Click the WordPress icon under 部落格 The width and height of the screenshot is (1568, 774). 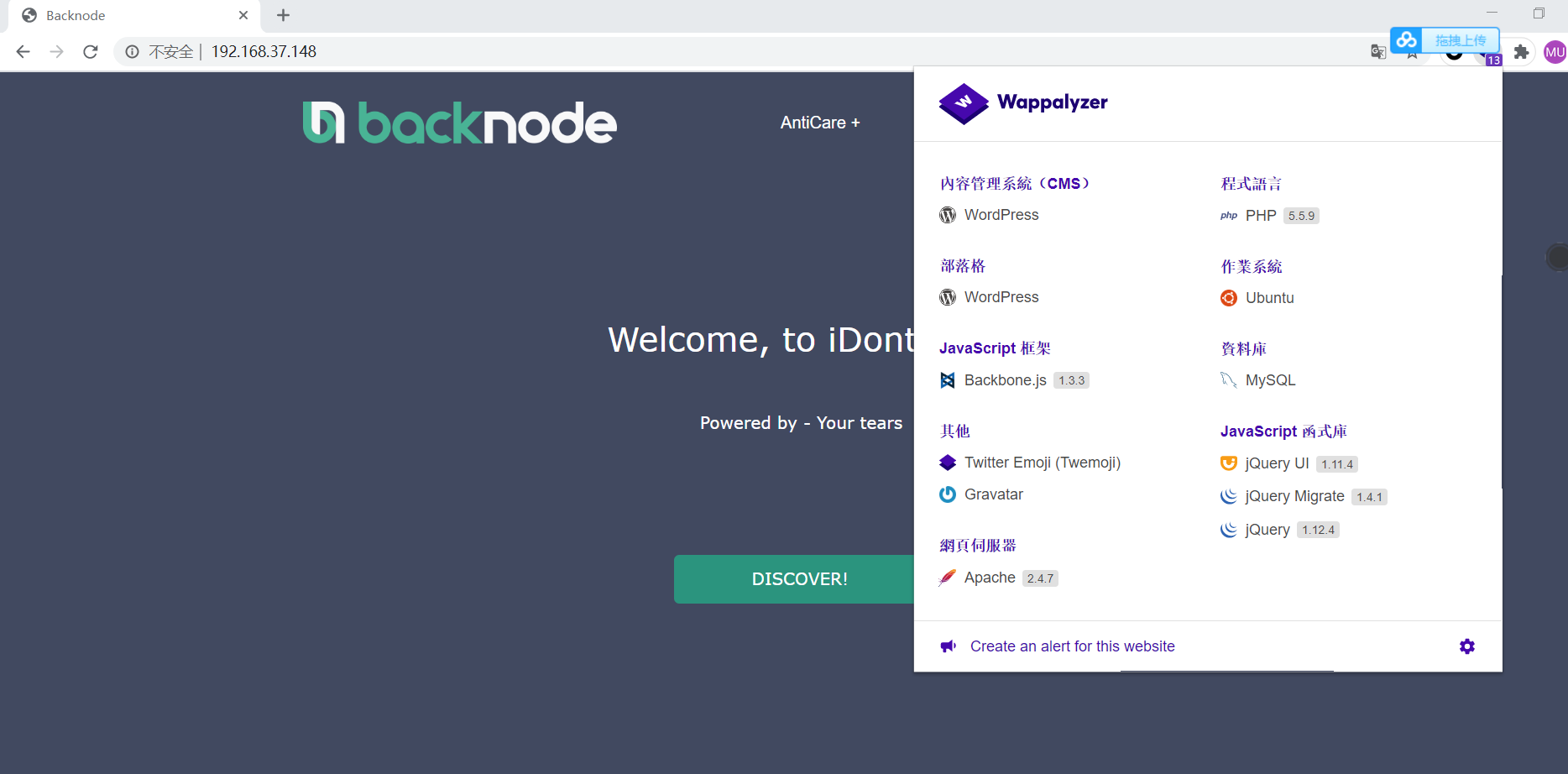tap(948, 297)
